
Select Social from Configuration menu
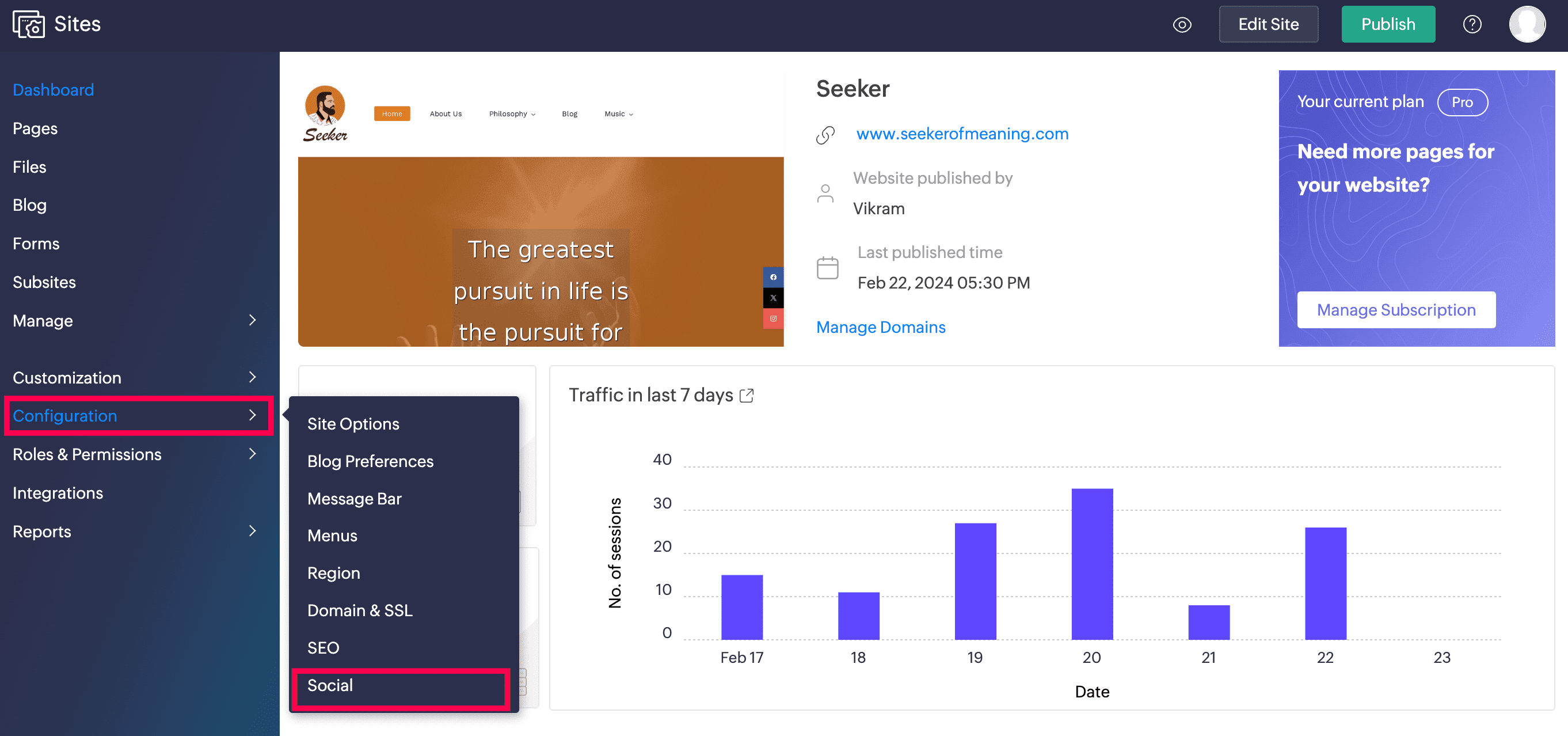tap(330, 685)
